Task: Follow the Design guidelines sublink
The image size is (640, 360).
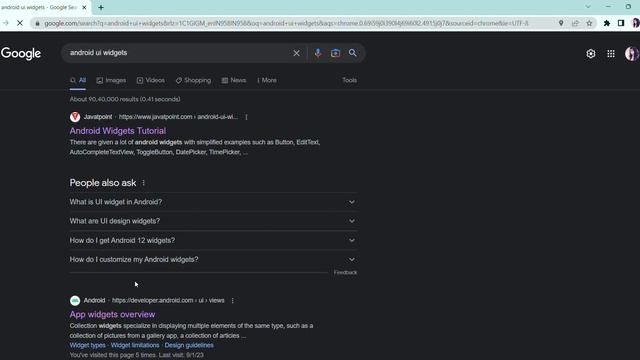Action: tap(189, 345)
